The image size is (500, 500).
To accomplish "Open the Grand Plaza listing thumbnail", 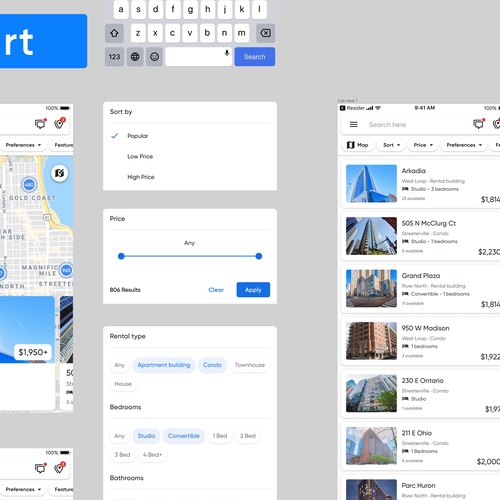I will (371, 288).
